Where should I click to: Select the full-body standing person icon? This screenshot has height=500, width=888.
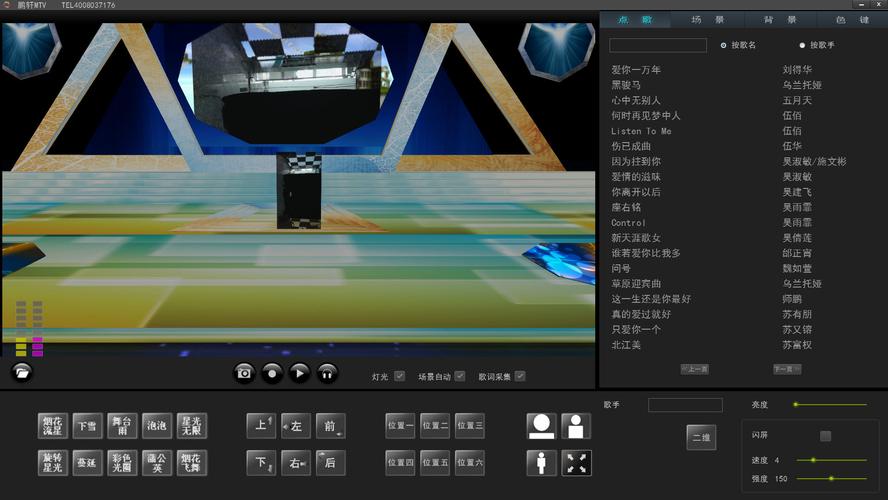pos(541,462)
